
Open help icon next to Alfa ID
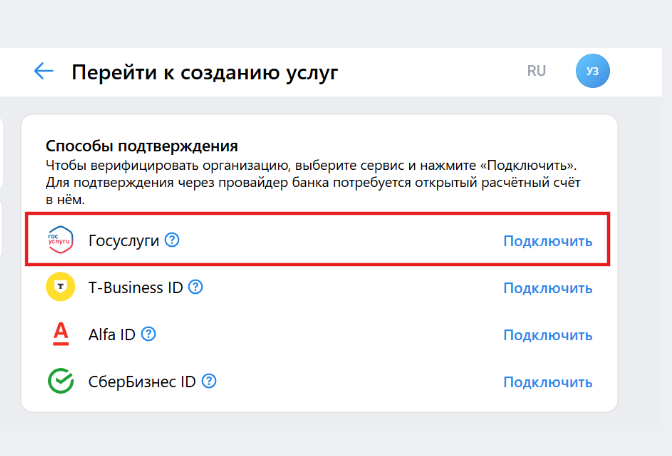tap(148, 334)
